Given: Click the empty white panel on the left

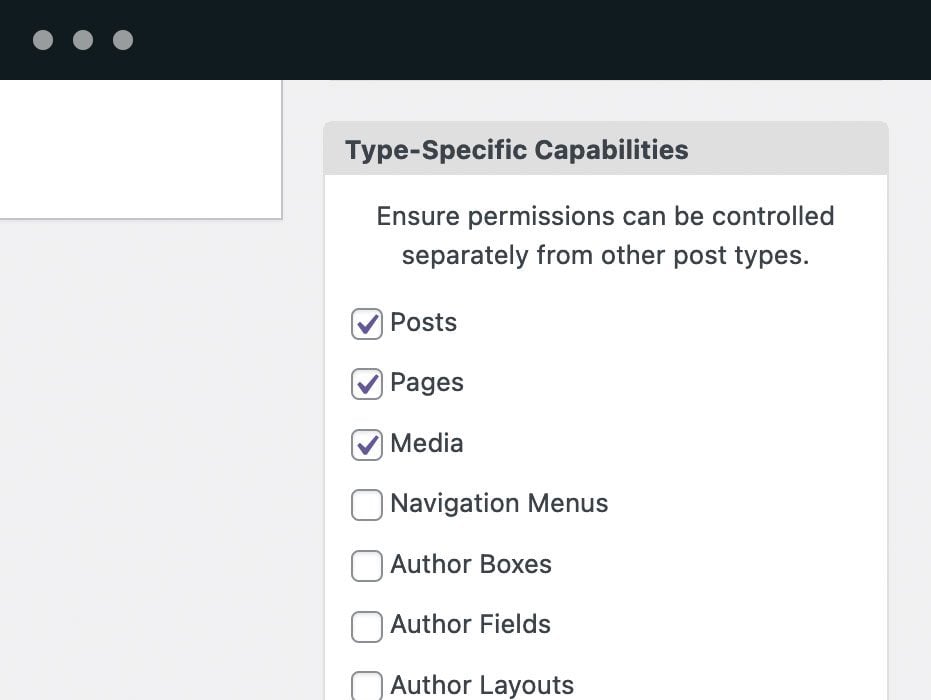Looking at the screenshot, I should point(140,150).
